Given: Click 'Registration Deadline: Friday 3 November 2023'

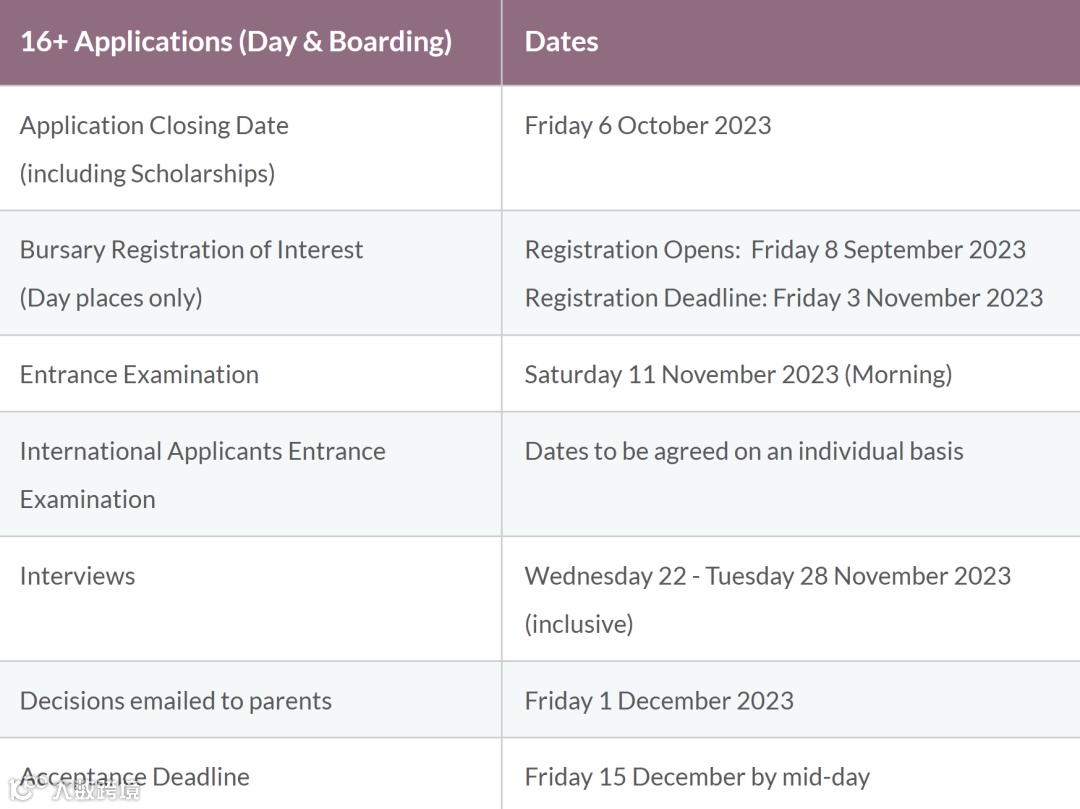Looking at the screenshot, I should click(x=783, y=298).
